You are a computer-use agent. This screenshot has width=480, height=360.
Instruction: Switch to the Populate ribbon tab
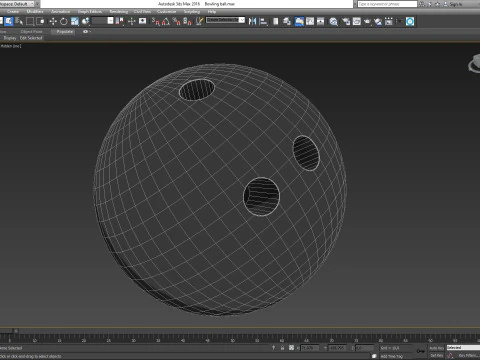point(64,32)
